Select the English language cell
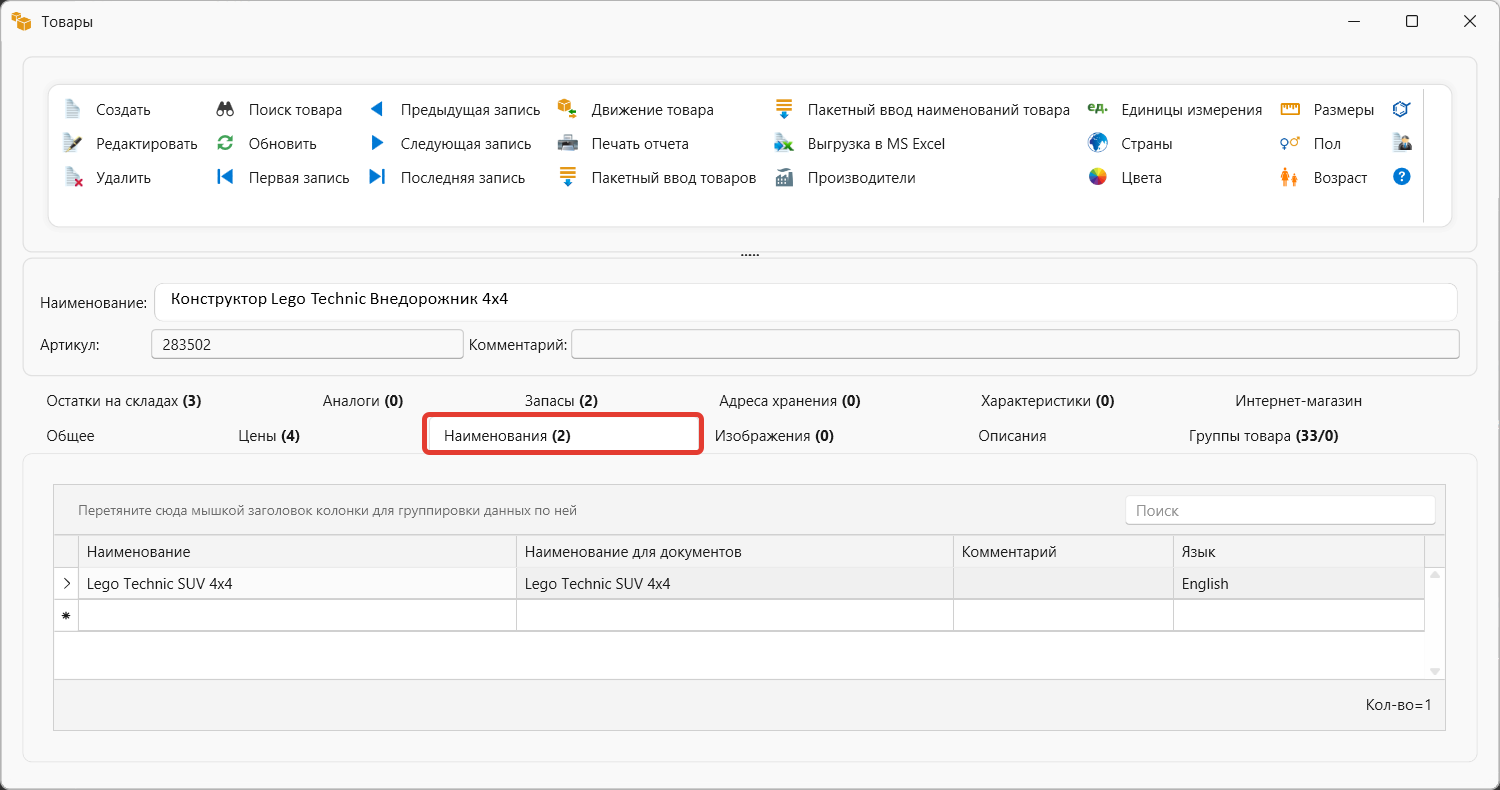1500x790 pixels. 1299,584
